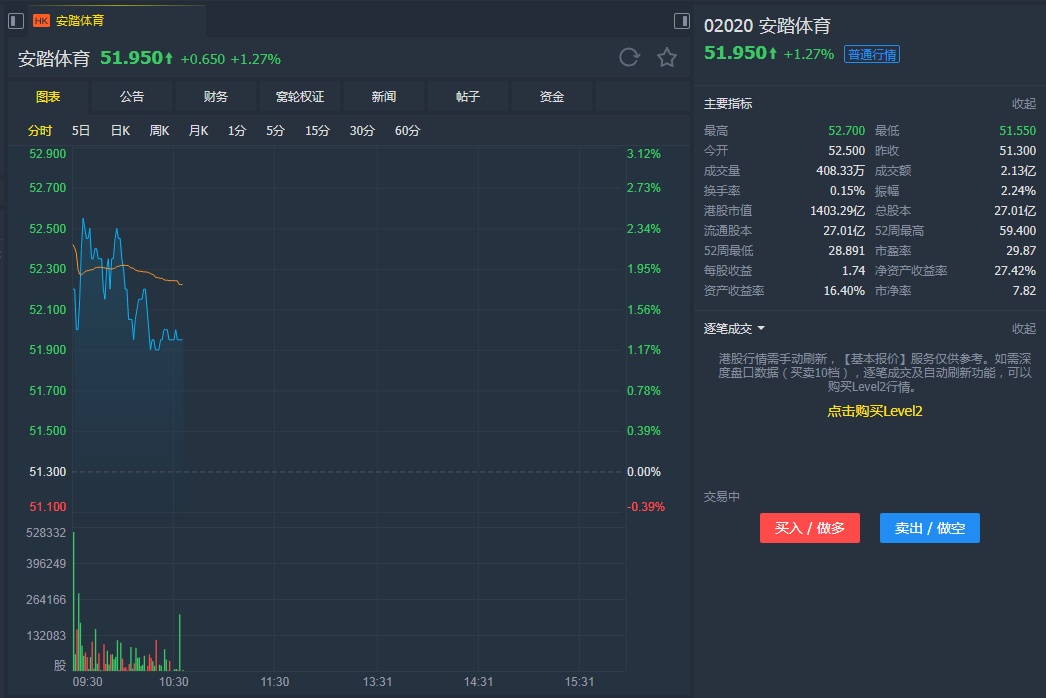Open the 逐笔成交 dropdown
The width and height of the screenshot is (1046, 698).
(734, 328)
